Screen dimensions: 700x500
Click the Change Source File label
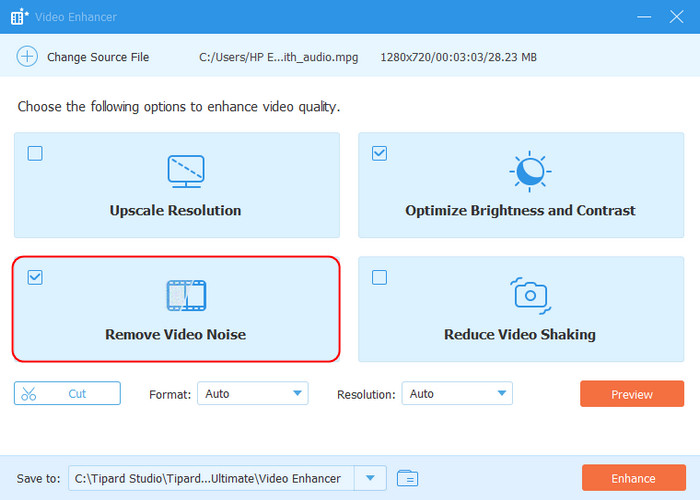pyautogui.click(x=98, y=57)
